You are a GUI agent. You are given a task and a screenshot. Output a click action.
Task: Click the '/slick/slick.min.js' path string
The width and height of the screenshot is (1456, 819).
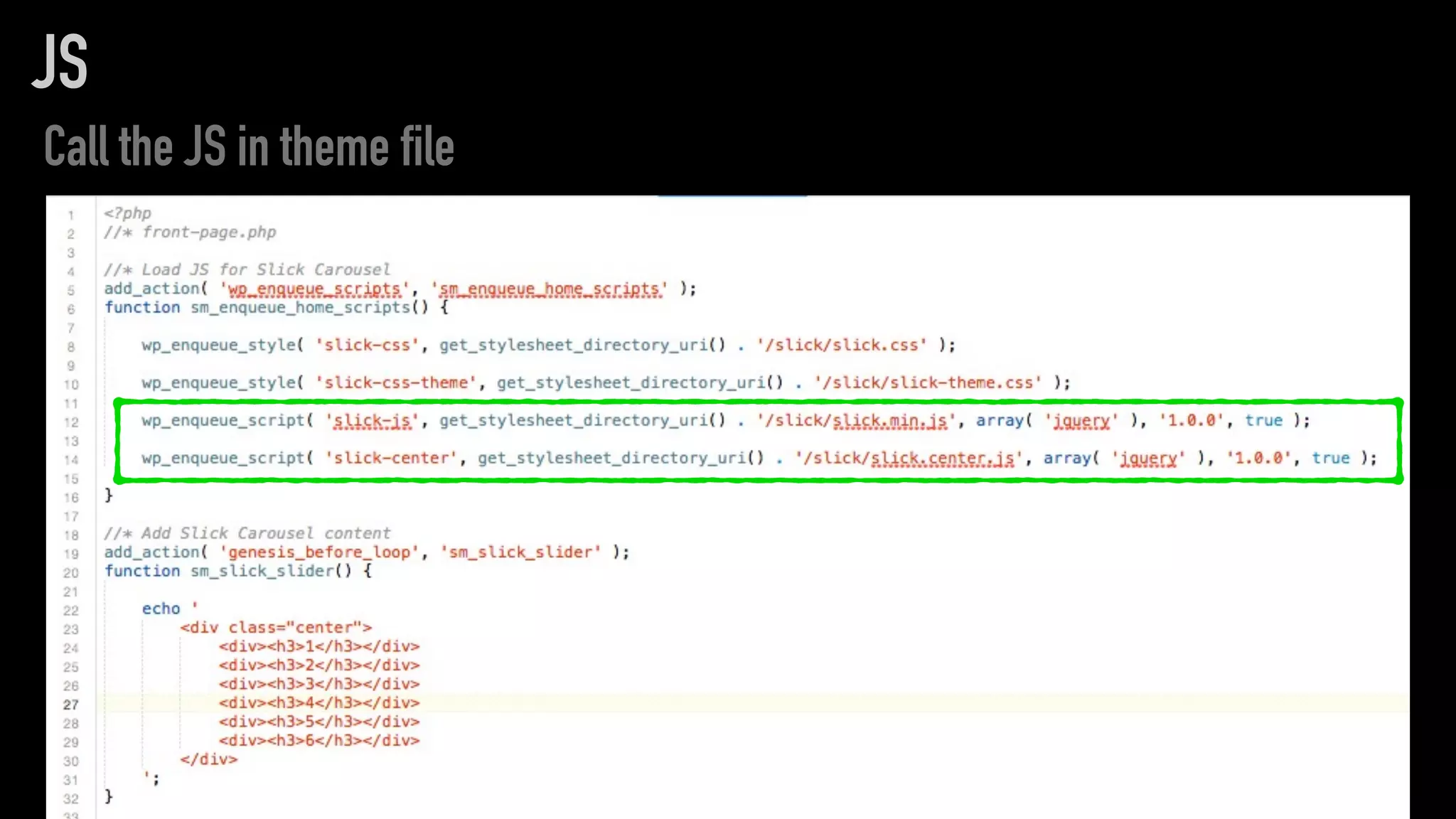point(856,420)
